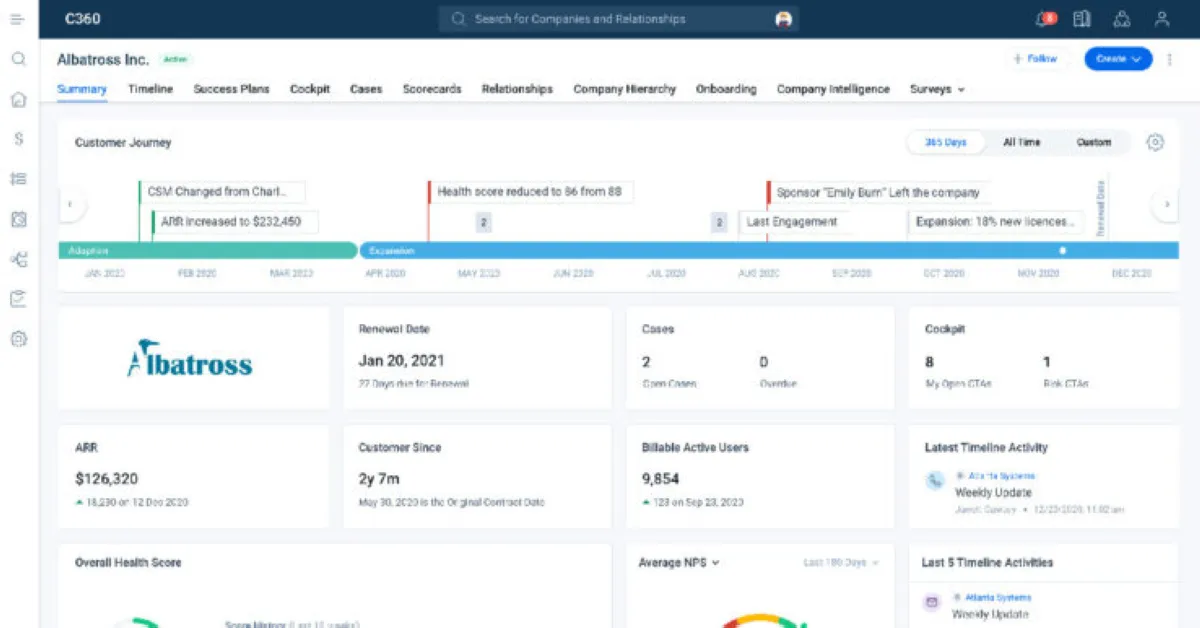This screenshot has height=628, width=1200.
Task: Open the Company Hierarchy tab
Action: tap(624, 89)
